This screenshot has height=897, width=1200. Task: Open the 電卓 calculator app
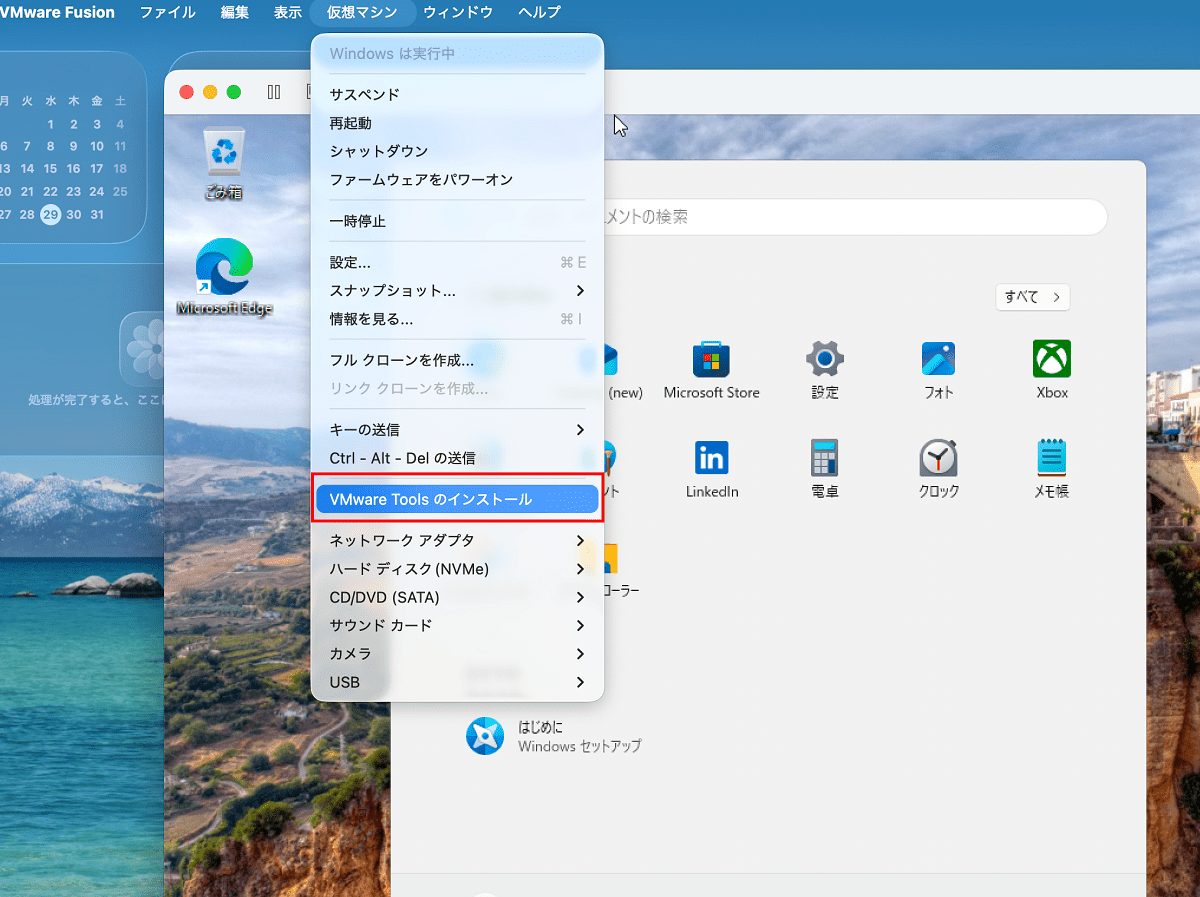pyautogui.click(x=825, y=469)
